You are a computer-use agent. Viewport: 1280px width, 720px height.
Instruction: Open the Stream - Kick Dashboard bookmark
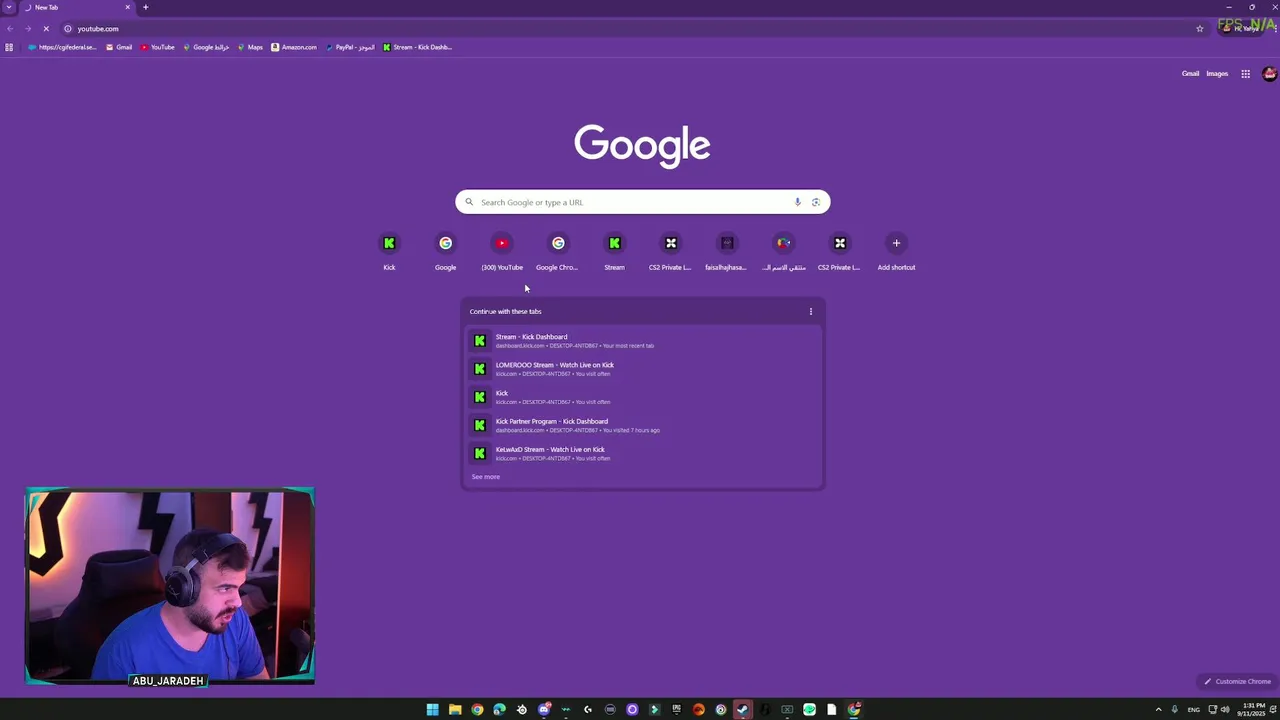point(418,47)
